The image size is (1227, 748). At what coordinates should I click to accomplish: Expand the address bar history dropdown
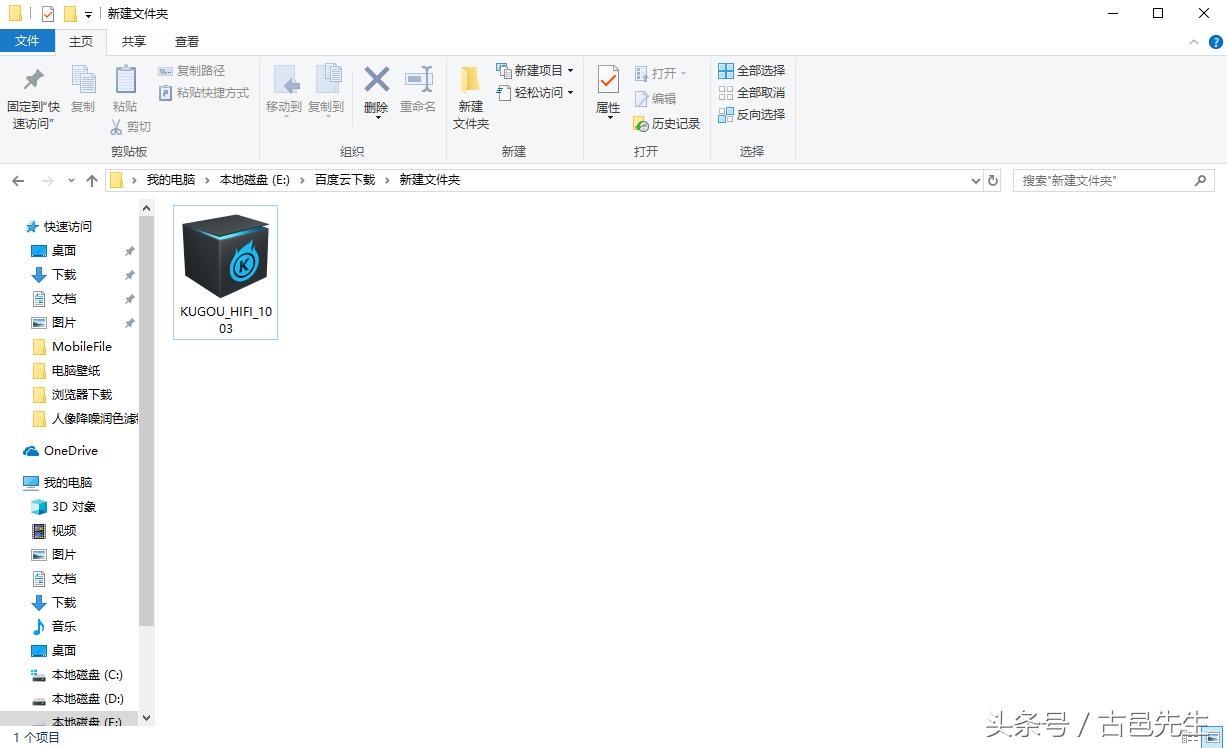(975, 181)
